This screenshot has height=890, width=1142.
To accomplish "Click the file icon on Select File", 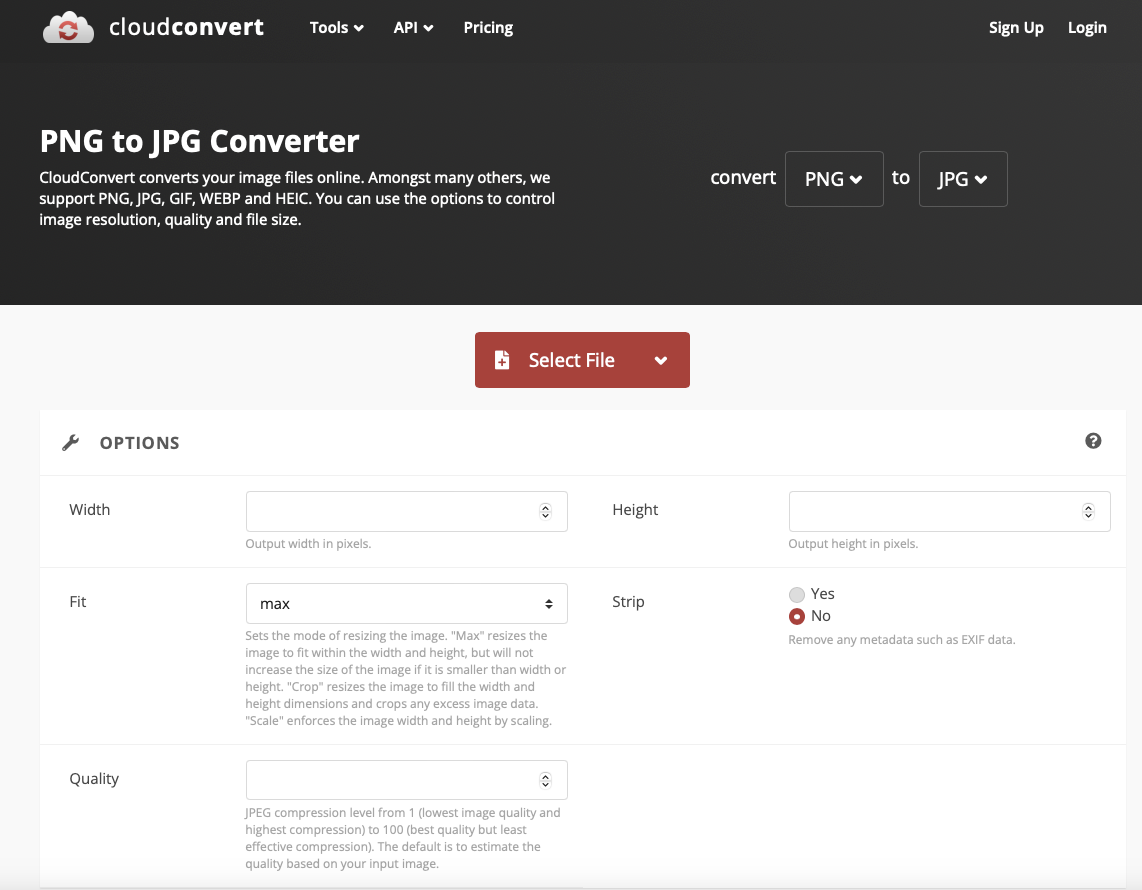I will pos(502,360).
